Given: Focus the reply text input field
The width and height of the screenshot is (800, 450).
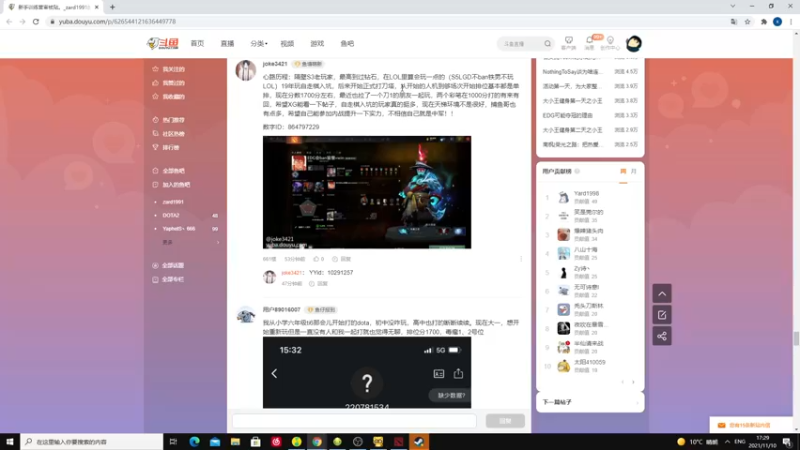Looking at the screenshot, I should [x=354, y=421].
